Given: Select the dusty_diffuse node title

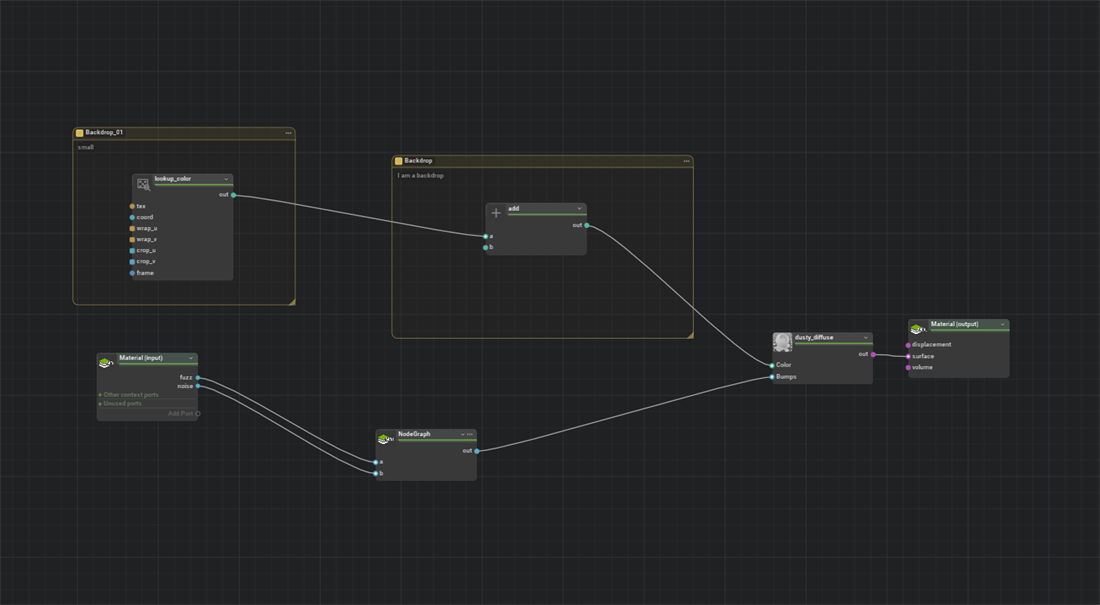Looking at the screenshot, I should click(814, 338).
